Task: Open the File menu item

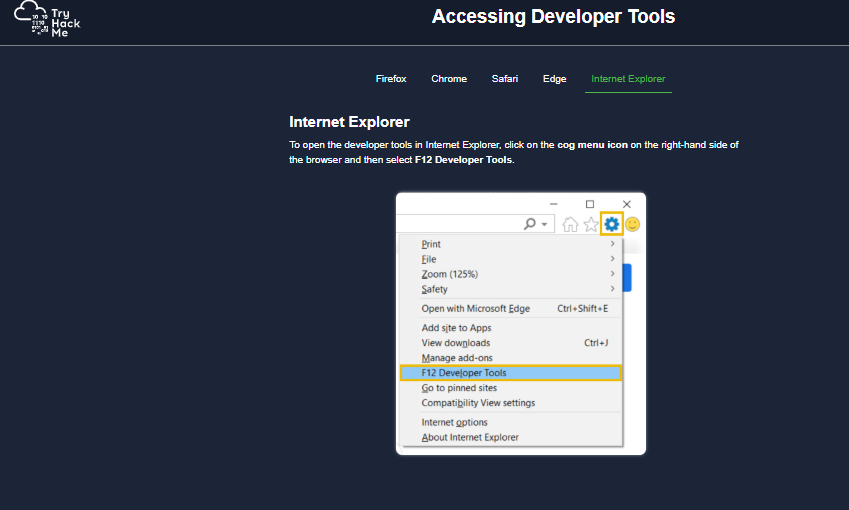Action: 511,259
